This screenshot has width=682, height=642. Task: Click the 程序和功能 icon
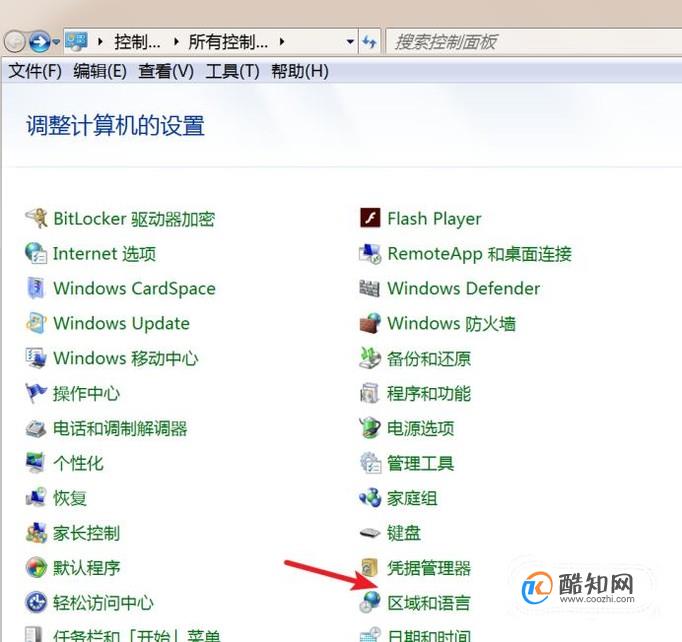[x=370, y=393]
